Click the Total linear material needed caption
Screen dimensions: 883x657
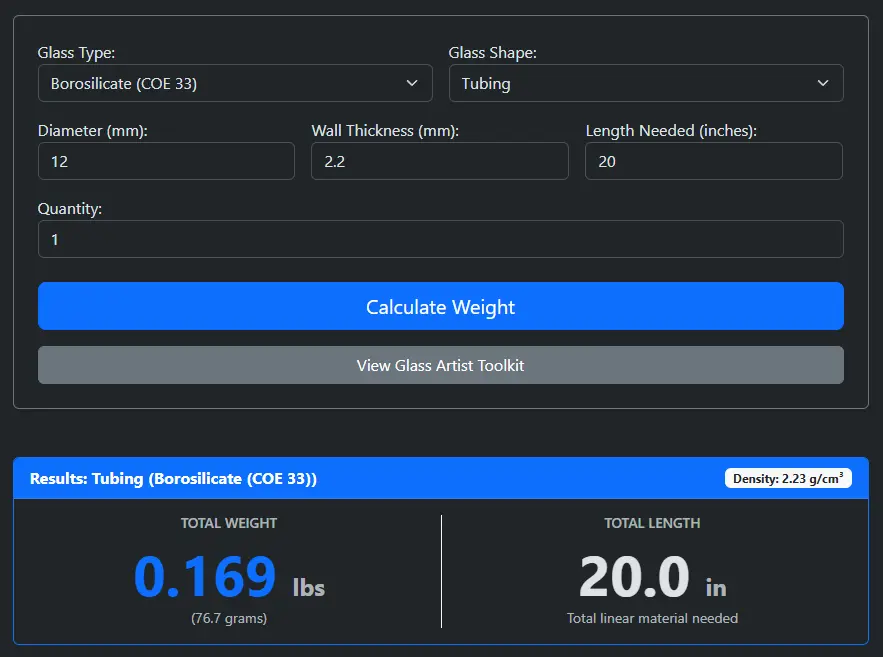tap(651, 618)
